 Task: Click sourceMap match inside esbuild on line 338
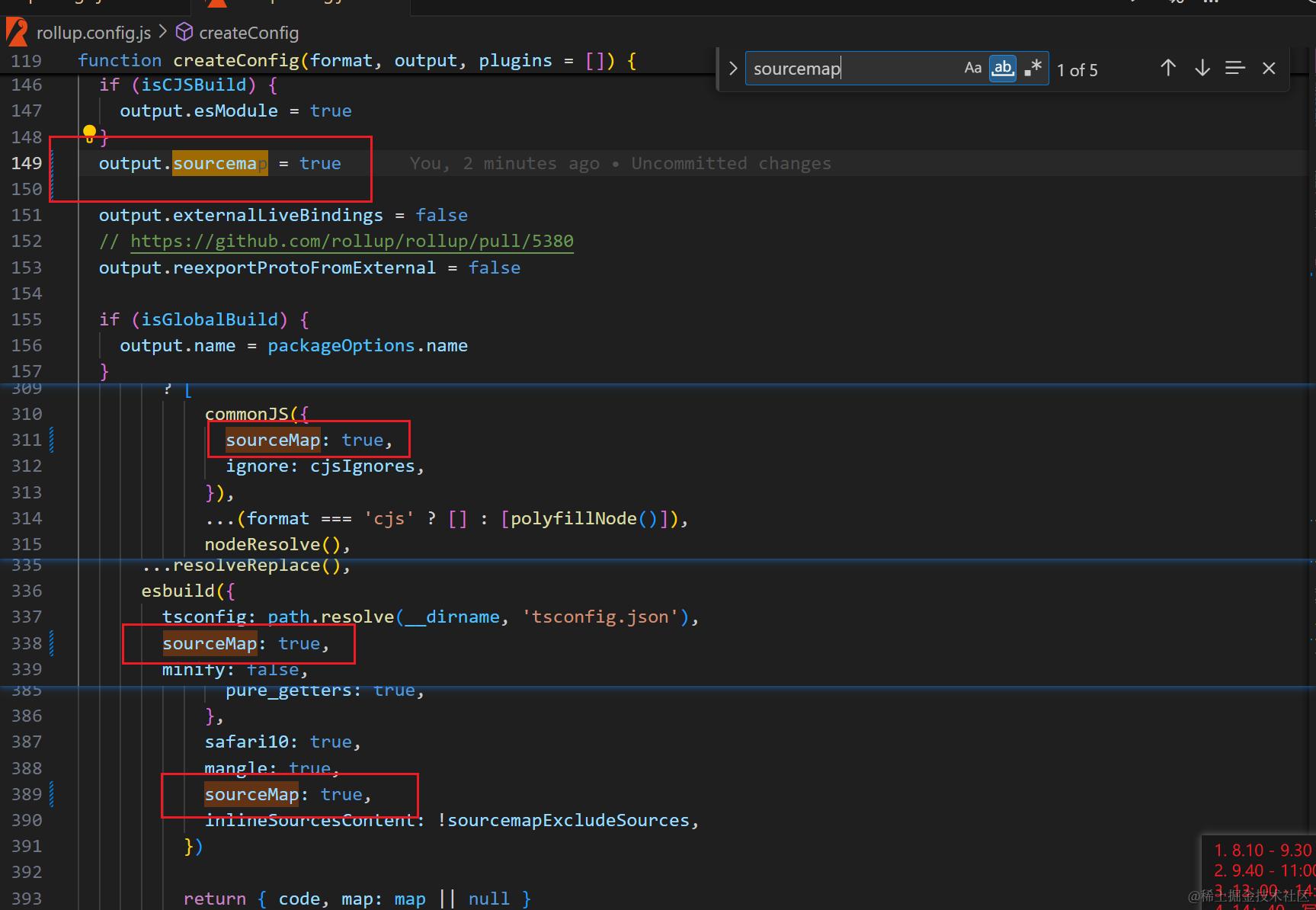click(x=210, y=644)
